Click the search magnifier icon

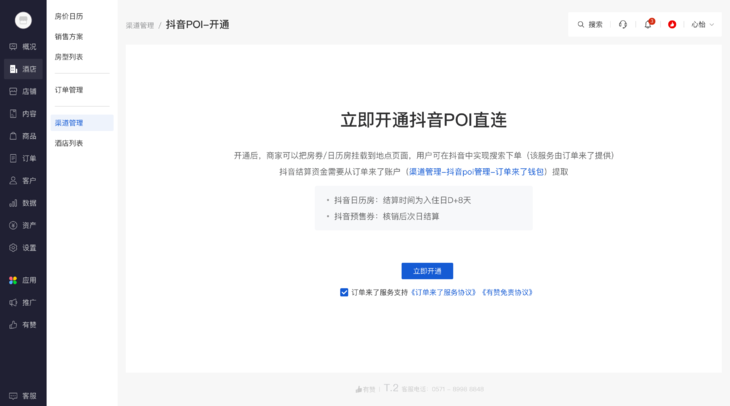(581, 24)
